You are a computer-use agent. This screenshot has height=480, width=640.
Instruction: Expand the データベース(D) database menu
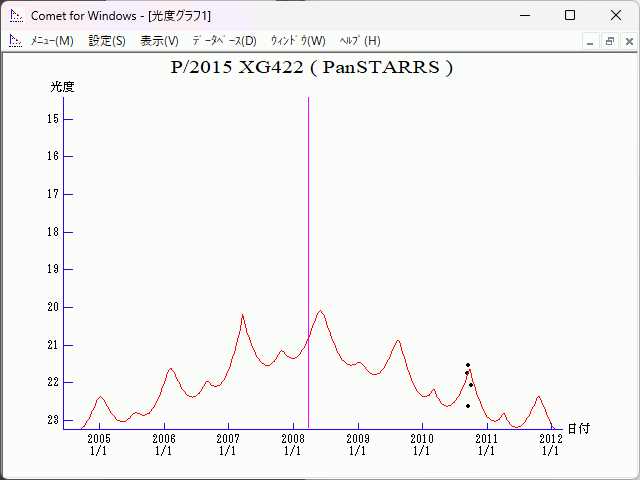coord(224,41)
